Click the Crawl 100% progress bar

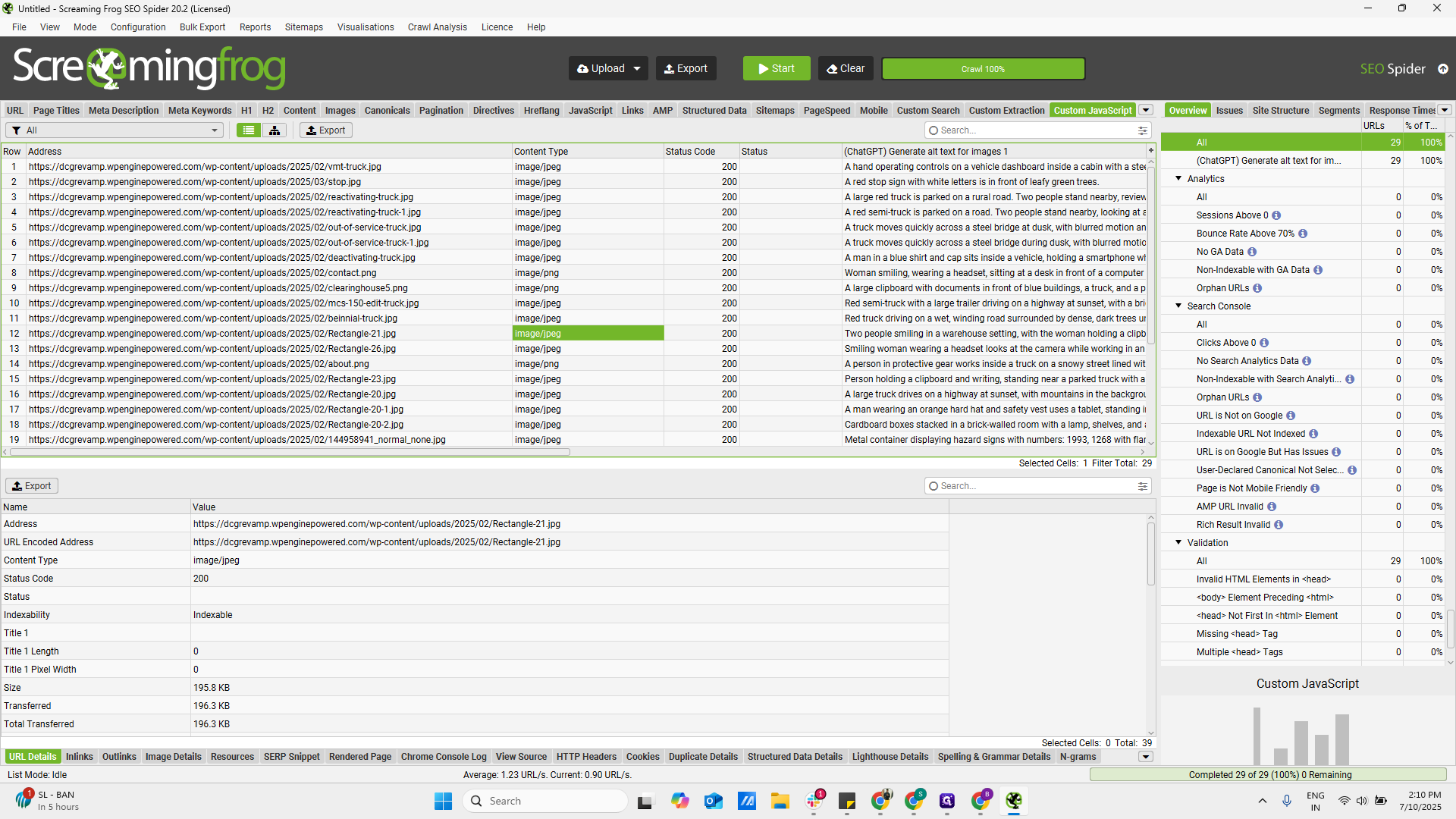pos(983,69)
